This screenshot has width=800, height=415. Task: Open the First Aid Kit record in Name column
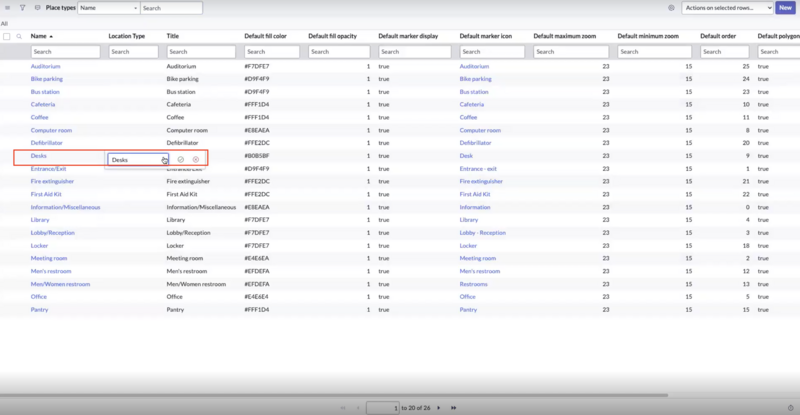46,194
